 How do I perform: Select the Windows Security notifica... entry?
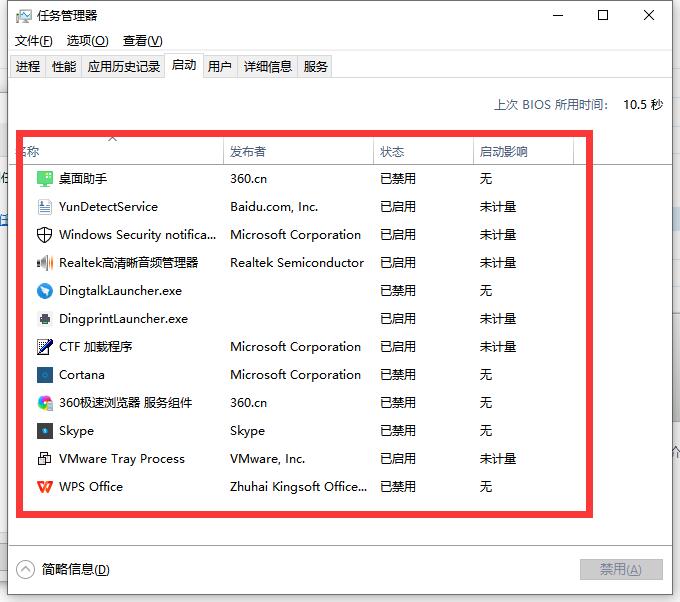[x=137, y=235]
